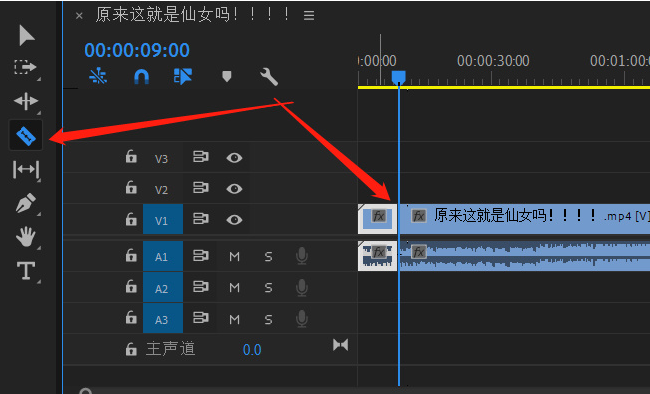Close the sequence tab

click(x=79, y=16)
